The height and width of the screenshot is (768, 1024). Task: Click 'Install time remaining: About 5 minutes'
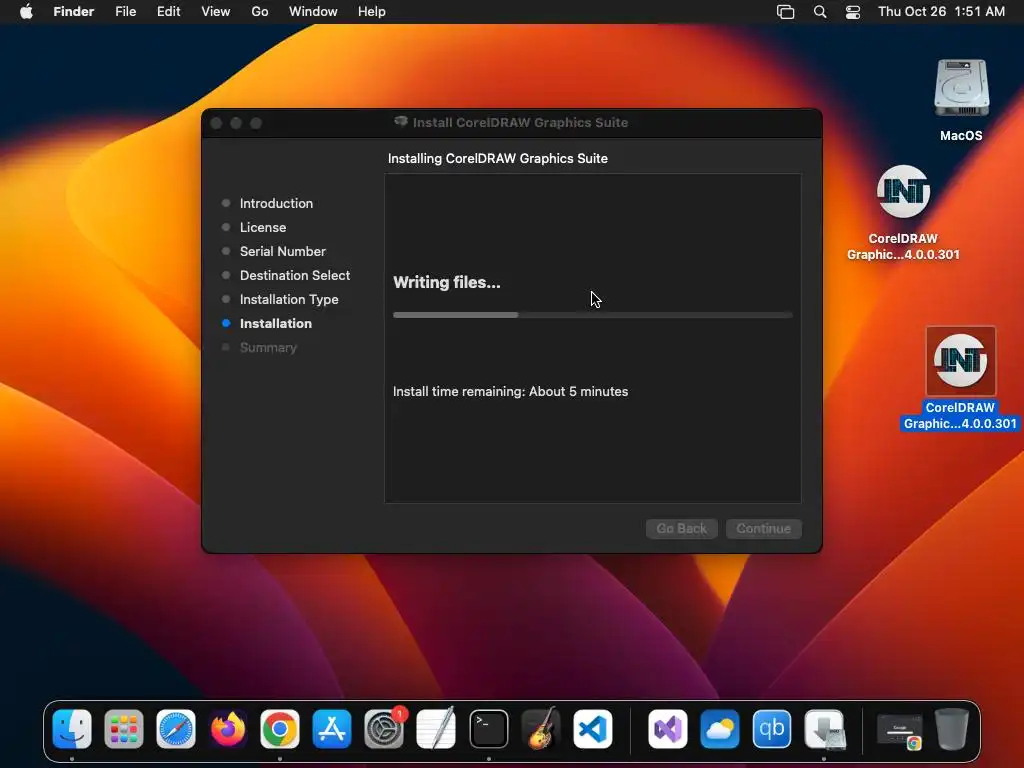(511, 391)
